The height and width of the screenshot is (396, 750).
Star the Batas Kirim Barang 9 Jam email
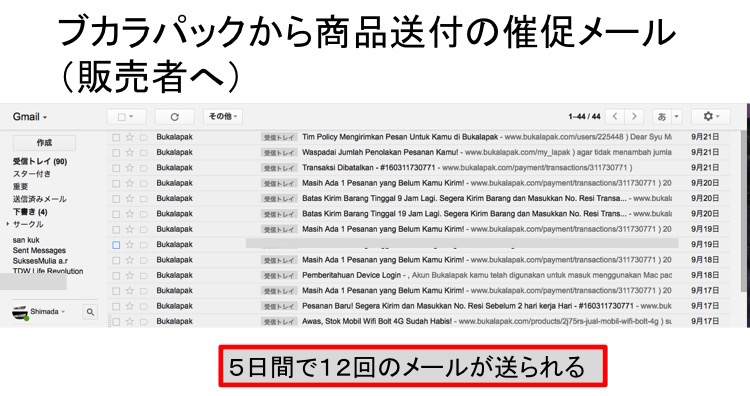130,198
